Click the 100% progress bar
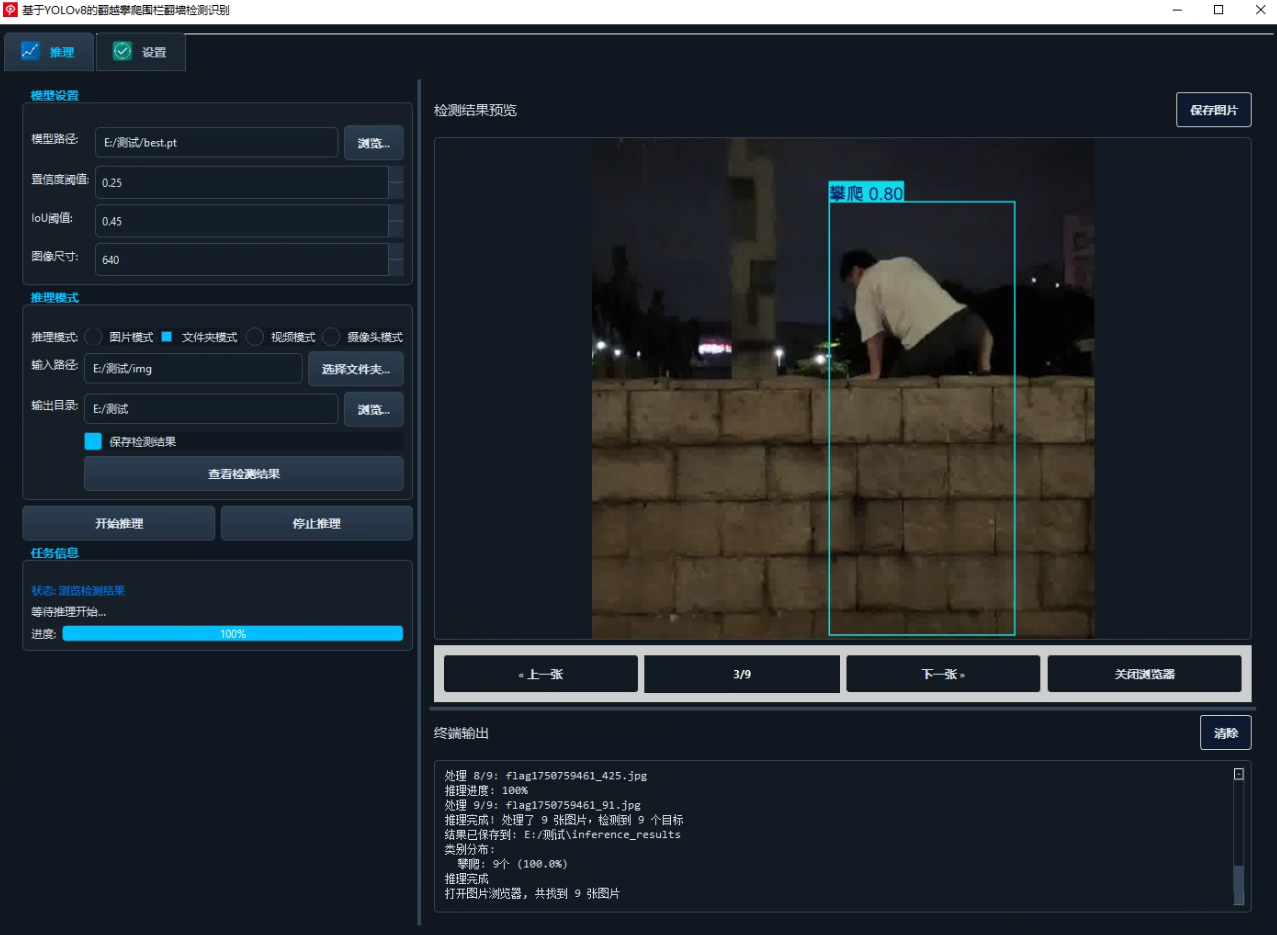Image resolution: width=1277 pixels, height=935 pixels. pos(233,633)
